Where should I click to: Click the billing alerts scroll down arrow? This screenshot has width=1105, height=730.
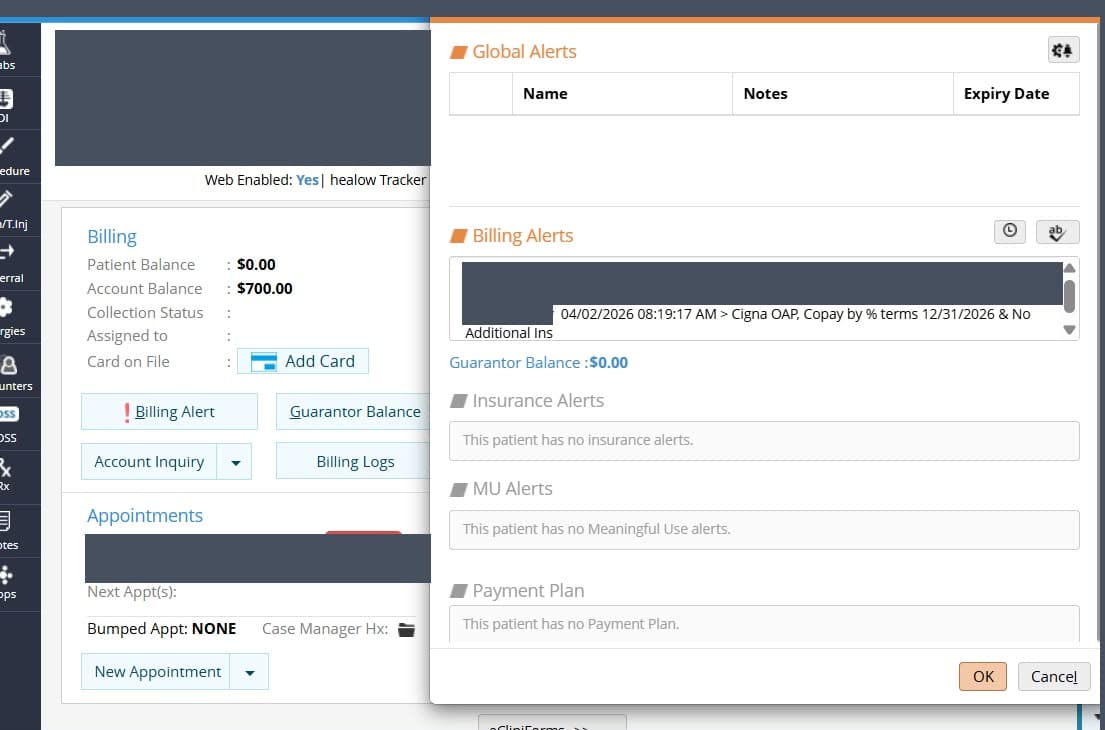pos(1069,330)
